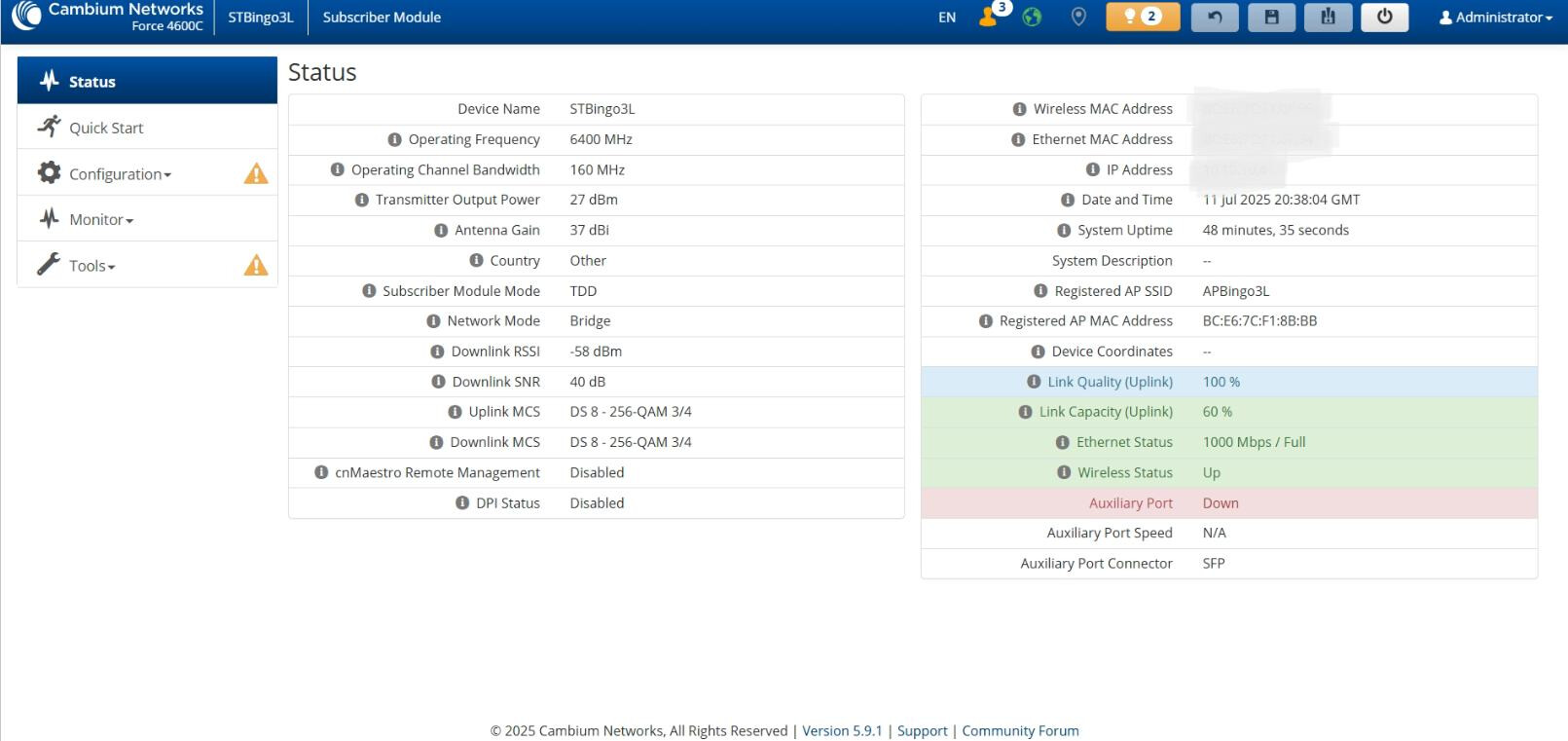This screenshot has width=1568, height=741.
Task: Click info icon beside Registered AP MAC Address
Action: [x=986, y=320]
